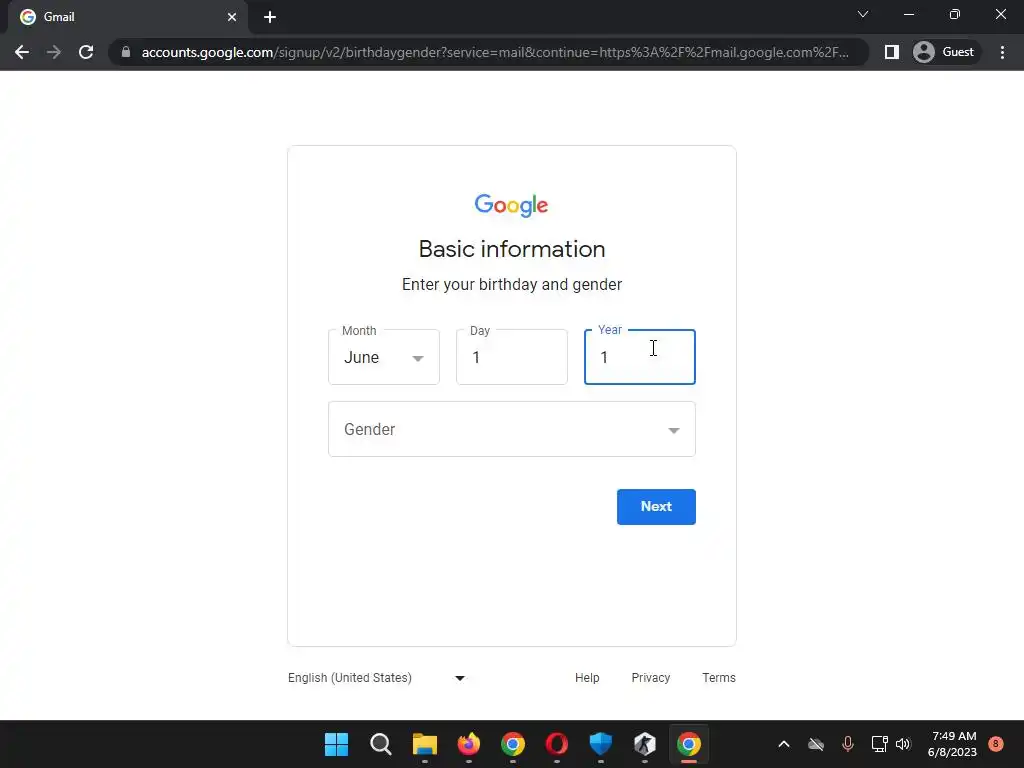Viewport: 1024px width, 768px height.
Task: Open the Guest profile menu
Action: click(x=945, y=52)
